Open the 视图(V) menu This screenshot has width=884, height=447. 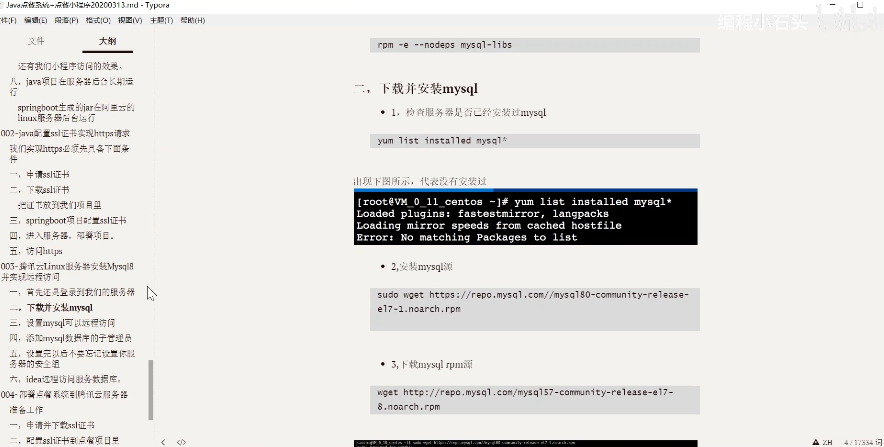[x=130, y=20]
